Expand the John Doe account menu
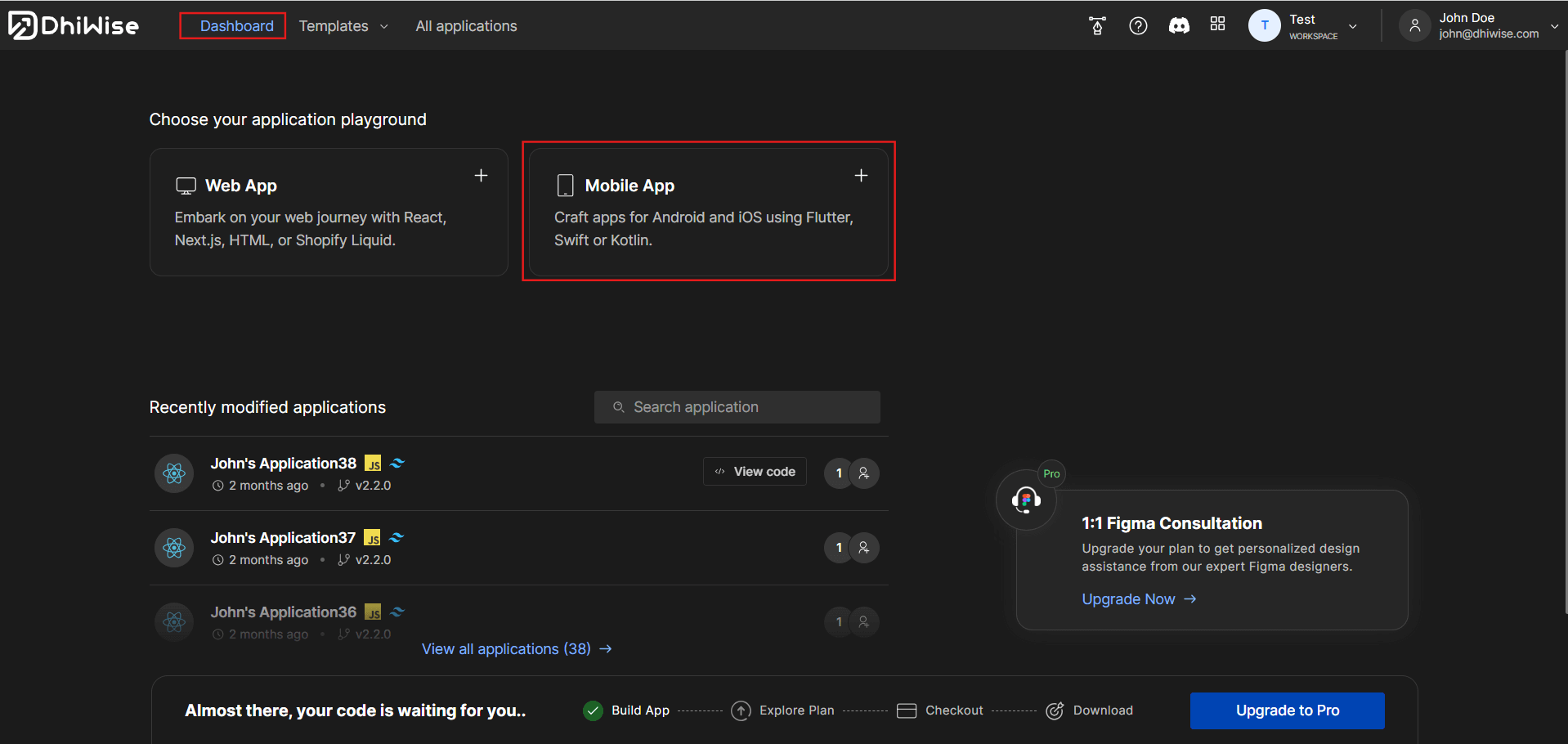Screen dimensions: 1568x744 click(1554, 26)
